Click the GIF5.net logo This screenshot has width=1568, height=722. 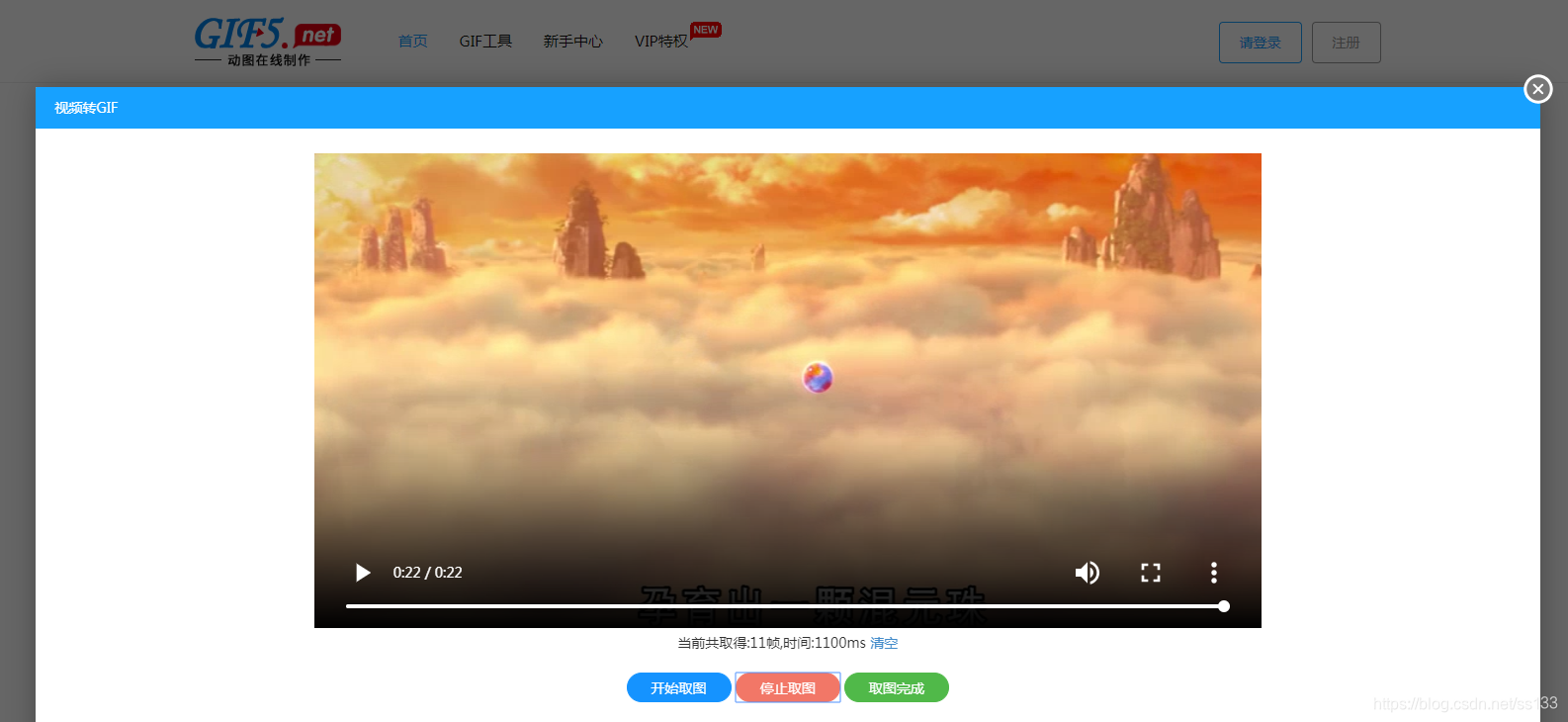click(268, 42)
